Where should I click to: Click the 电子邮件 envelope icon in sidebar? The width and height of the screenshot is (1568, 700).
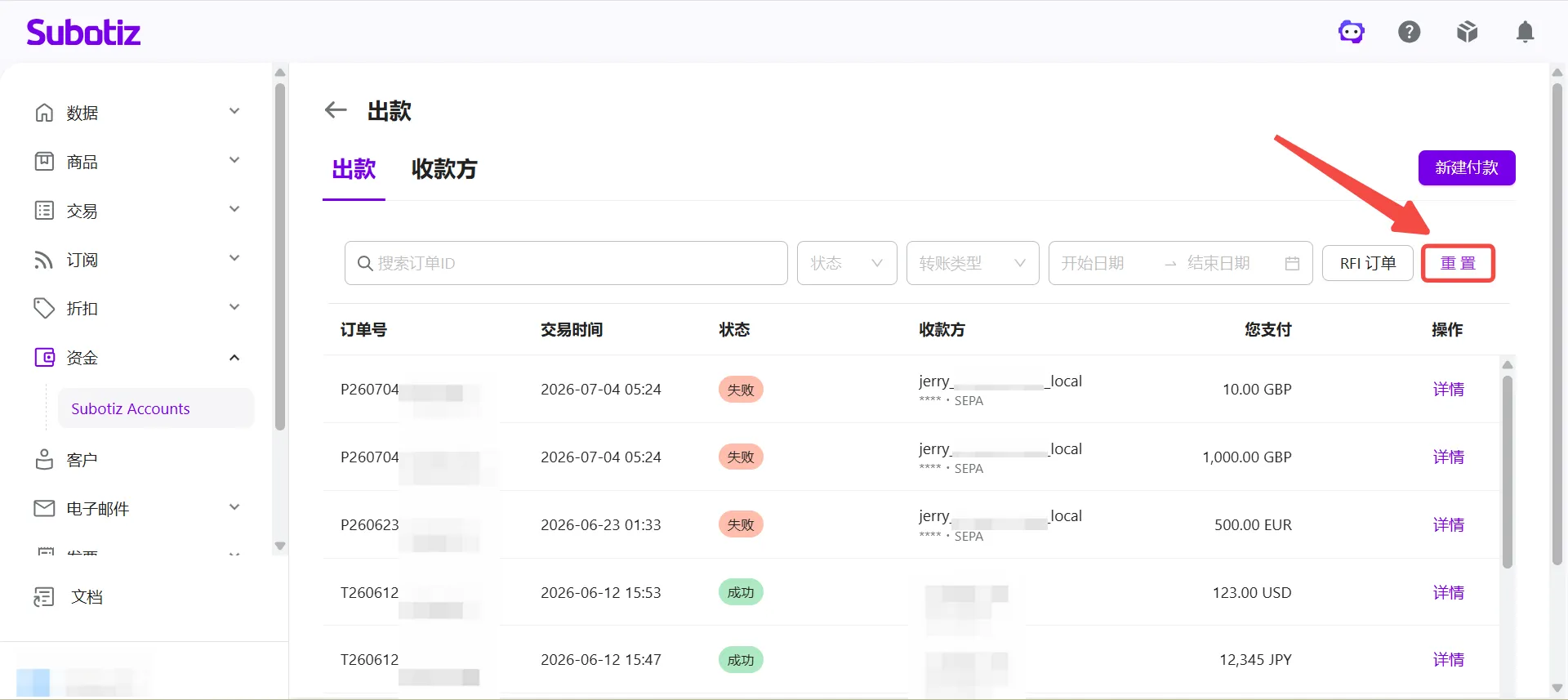coord(44,509)
